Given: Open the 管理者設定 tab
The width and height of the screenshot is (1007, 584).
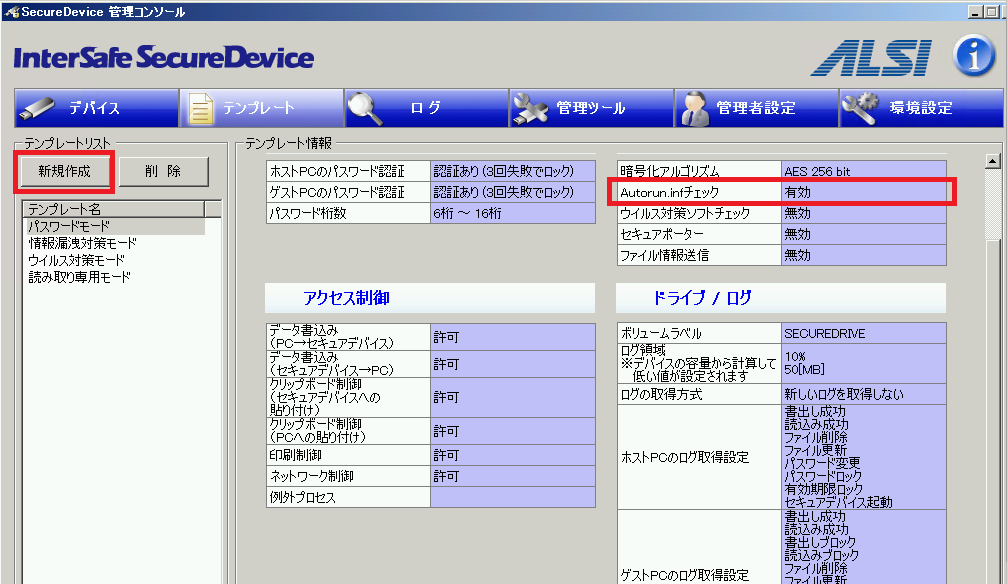Looking at the screenshot, I should point(757,108).
